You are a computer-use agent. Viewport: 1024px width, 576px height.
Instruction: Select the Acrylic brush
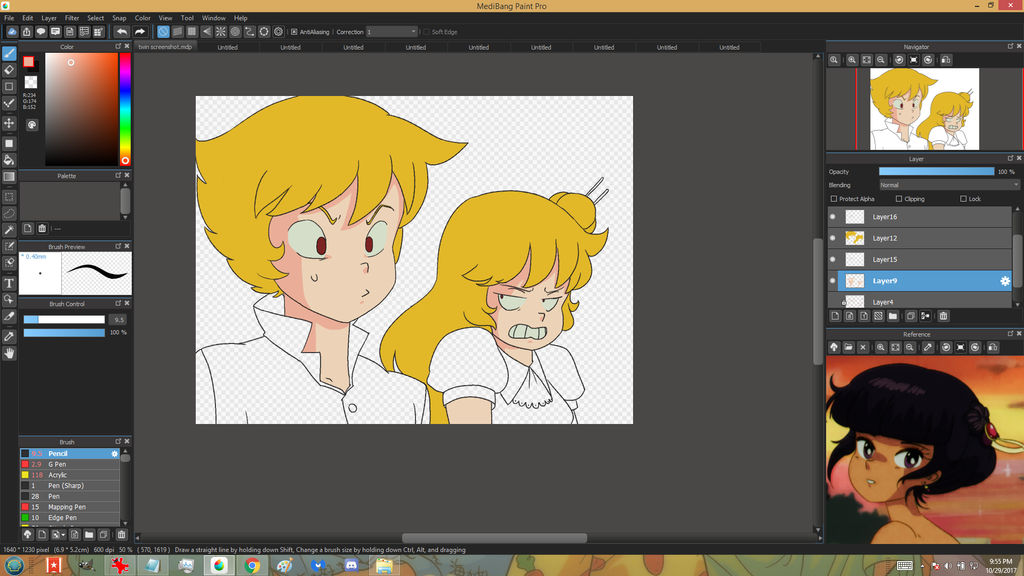pos(70,475)
